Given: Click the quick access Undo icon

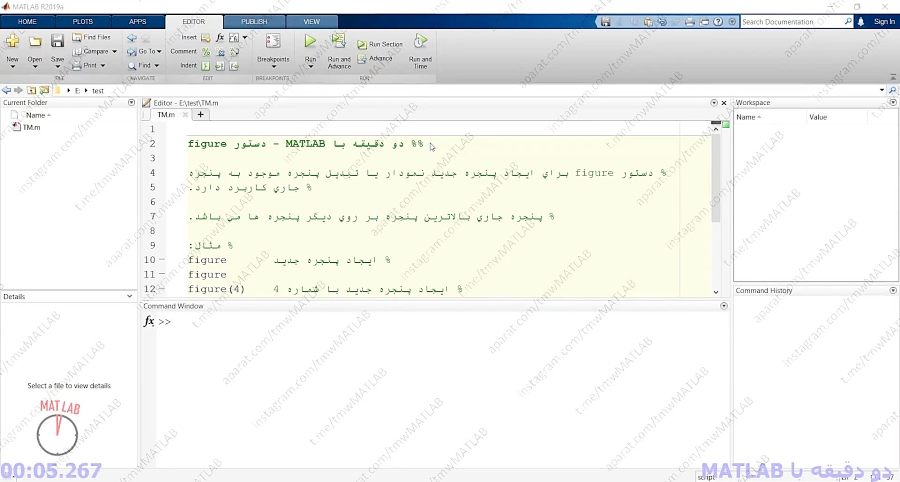Looking at the screenshot, I should [x=662, y=22].
